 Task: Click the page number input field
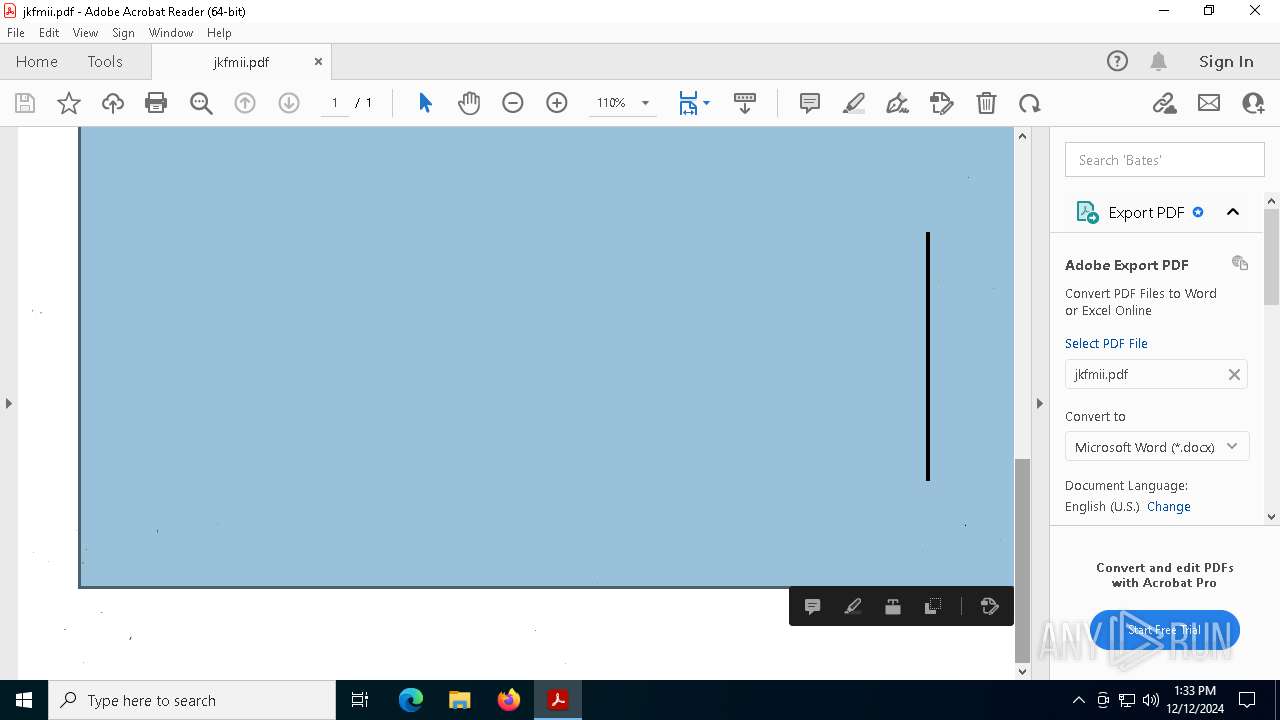[x=335, y=103]
